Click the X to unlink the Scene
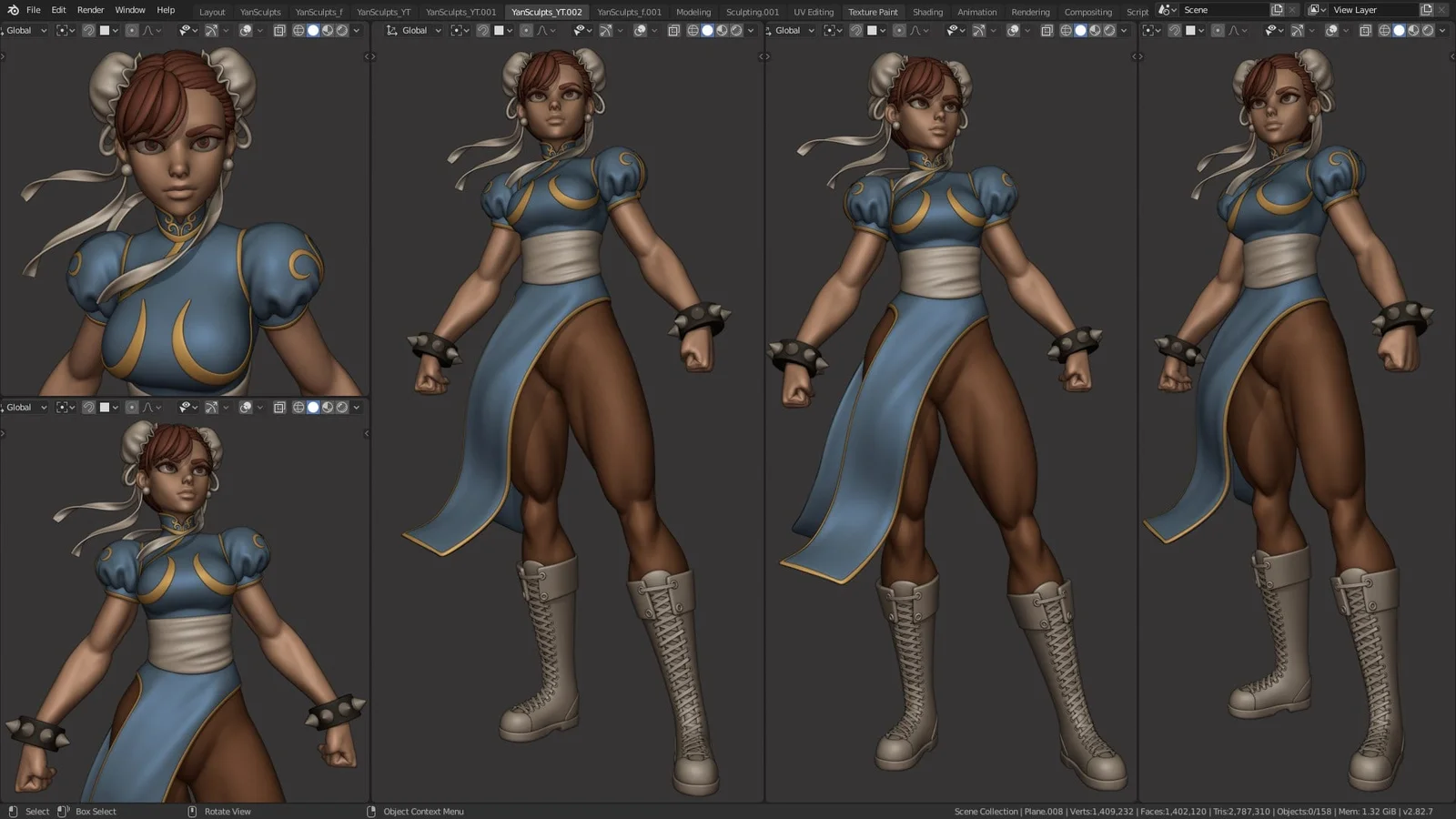The width and height of the screenshot is (1456, 819). (x=1291, y=10)
